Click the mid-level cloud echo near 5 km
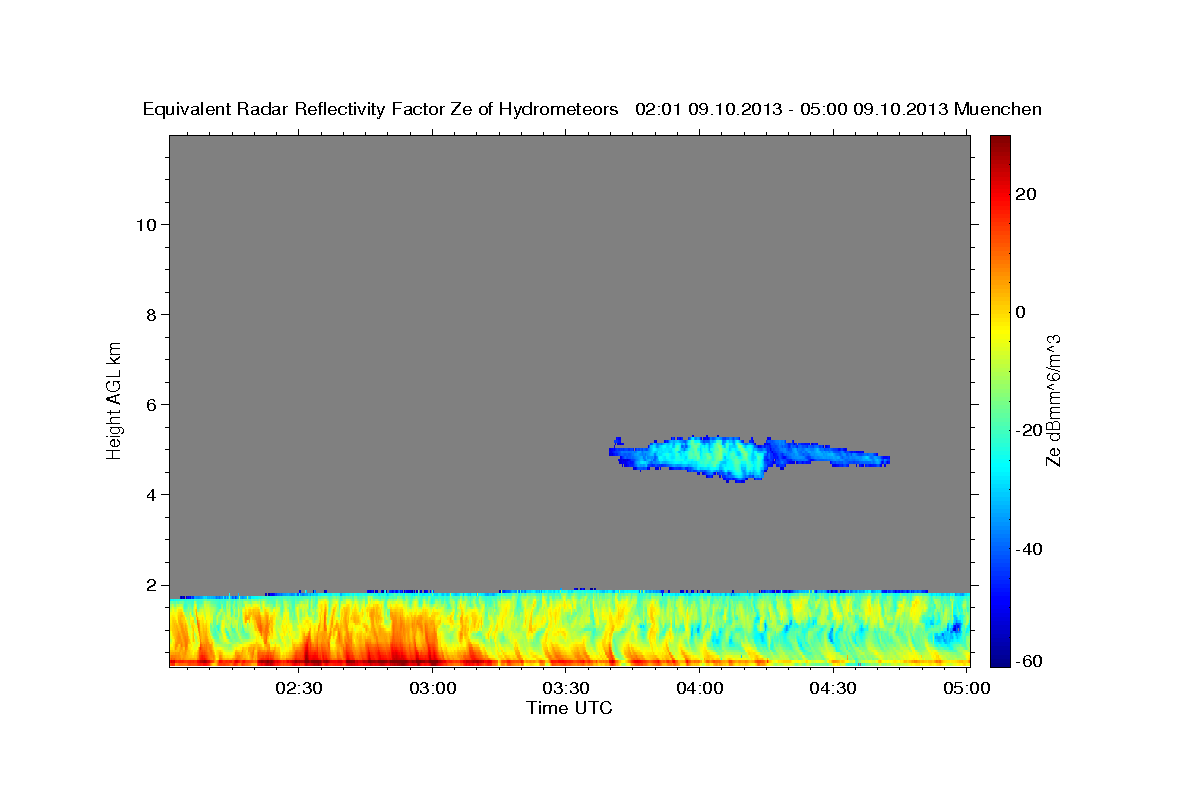1200x800 pixels. click(x=748, y=458)
